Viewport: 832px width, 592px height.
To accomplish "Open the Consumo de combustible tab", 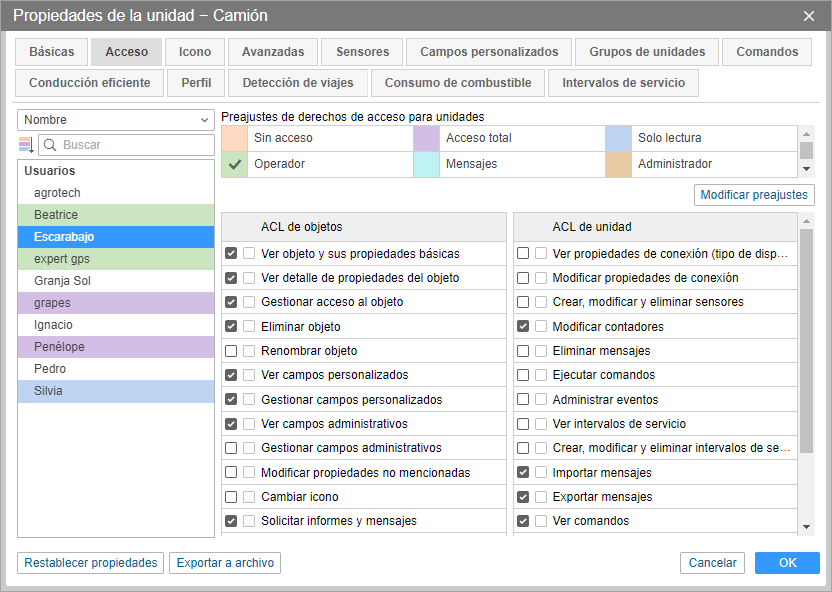I will (458, 83).
